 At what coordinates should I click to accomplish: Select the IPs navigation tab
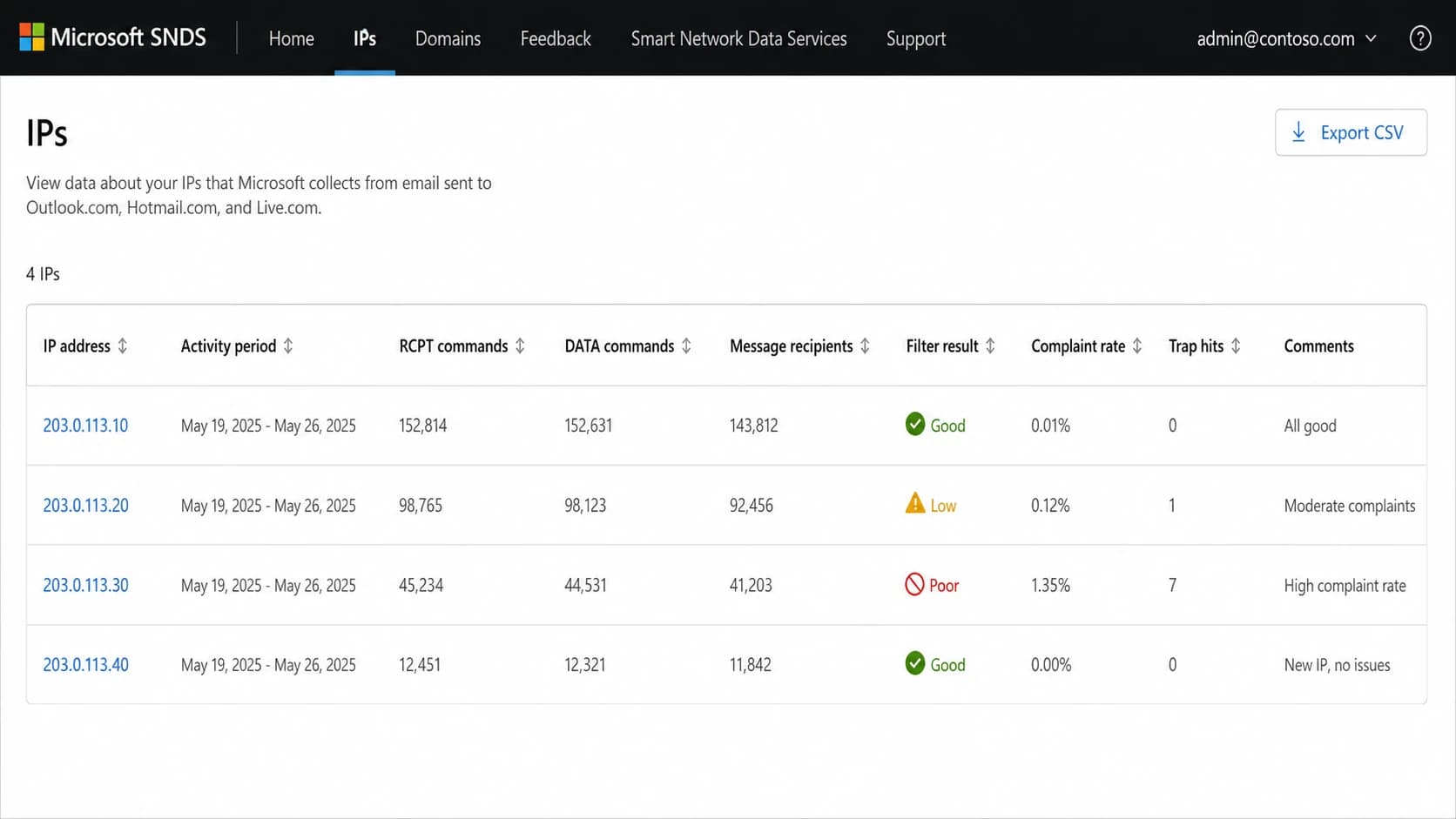[365, 38]
